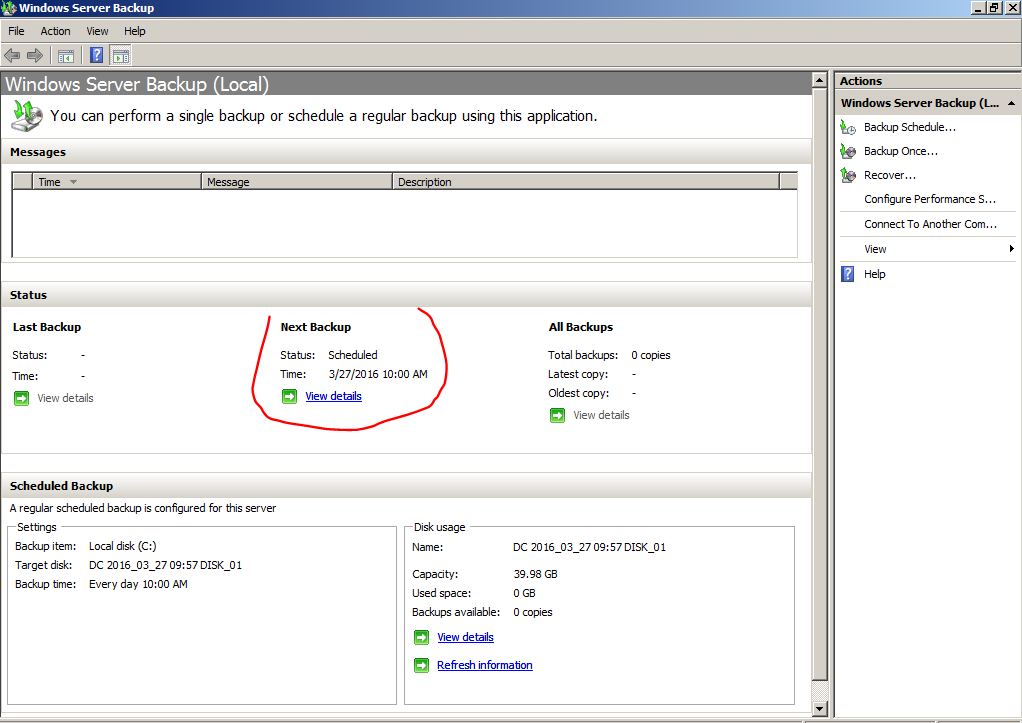Image resolution: width=1022 pixels, height=723 pixels.
Task: Toggle the Show/Hide Action Pane toolbar icon
Action: [x=121, y=56]
